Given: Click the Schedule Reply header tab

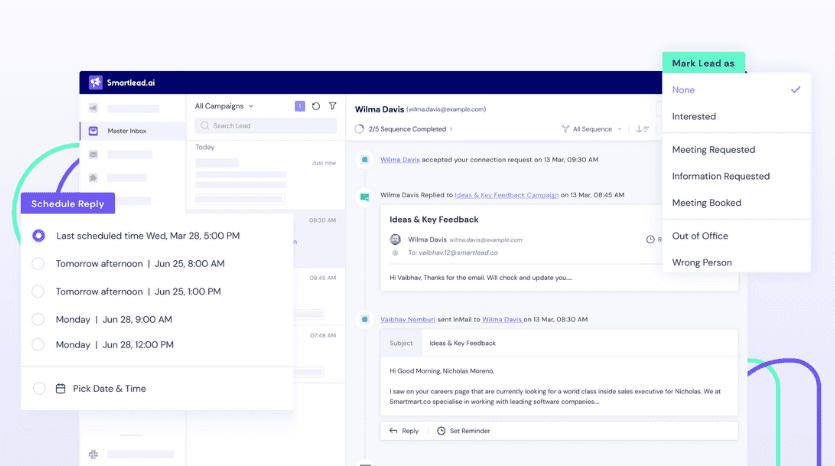Looking at the screenshot, I should click(68, 203).
